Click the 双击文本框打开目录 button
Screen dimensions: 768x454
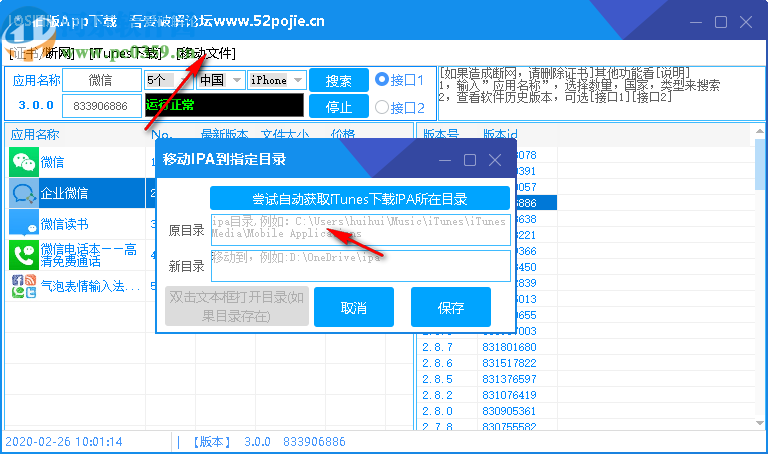pyautogui.click(x=237, y=306)
